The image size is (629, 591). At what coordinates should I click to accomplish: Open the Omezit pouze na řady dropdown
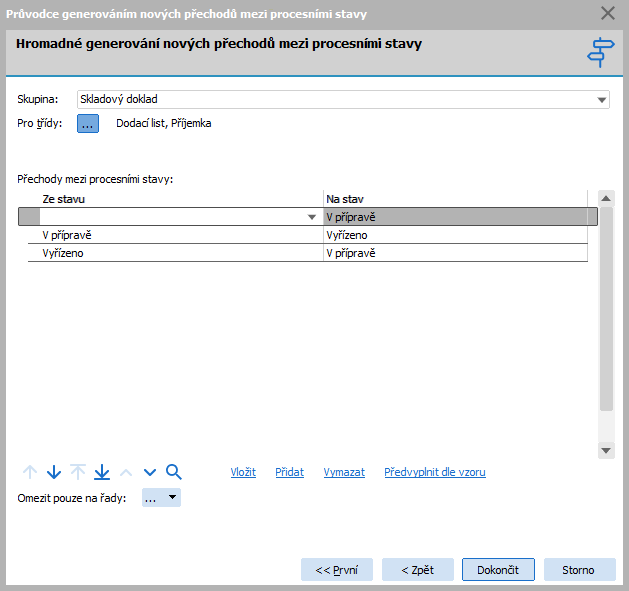point(172,497)
